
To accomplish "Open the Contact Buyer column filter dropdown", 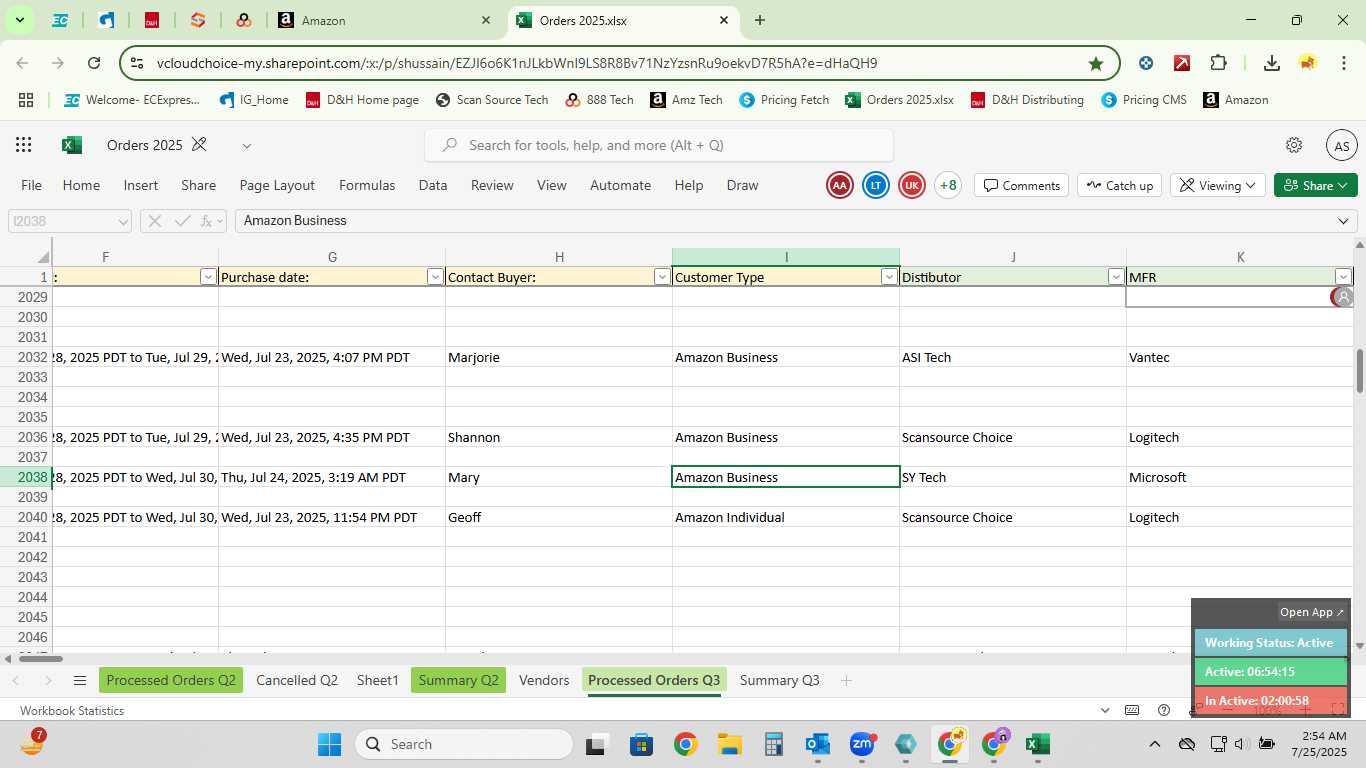I will [x=662, y=277].
